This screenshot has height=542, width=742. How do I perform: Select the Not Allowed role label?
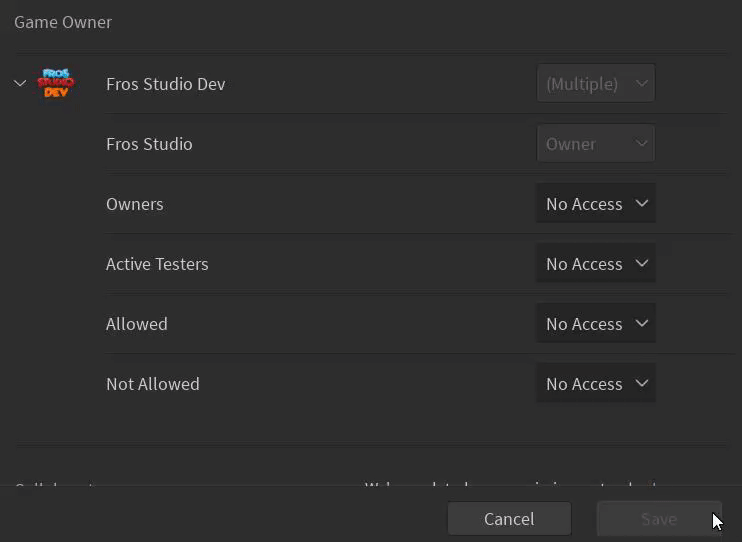[x=152, y=384]
